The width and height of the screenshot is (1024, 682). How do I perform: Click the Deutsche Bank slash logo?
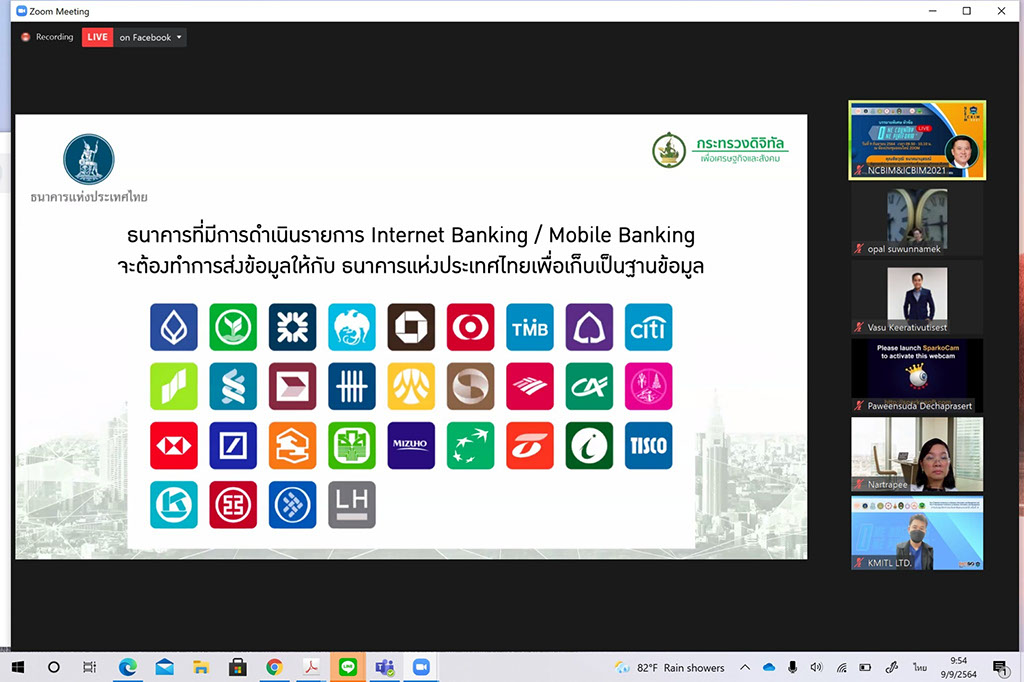point(233,446)
